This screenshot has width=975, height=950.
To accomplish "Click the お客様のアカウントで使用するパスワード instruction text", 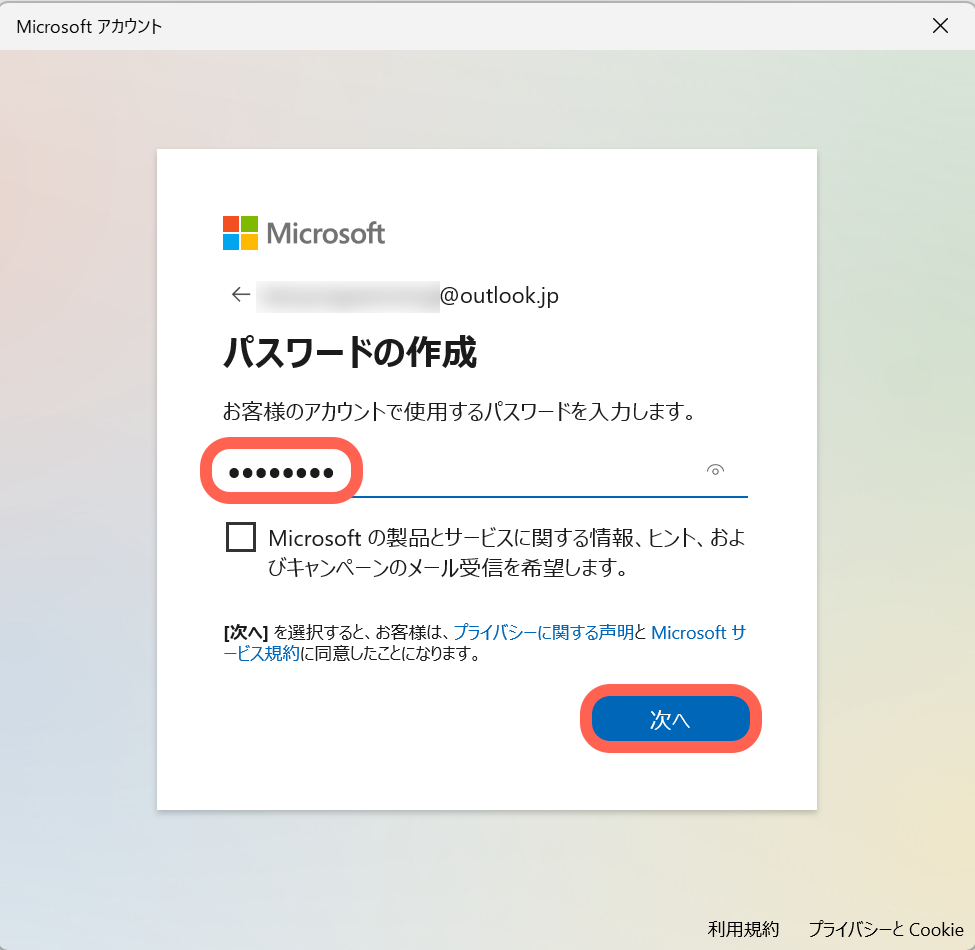I will point(459,412).
